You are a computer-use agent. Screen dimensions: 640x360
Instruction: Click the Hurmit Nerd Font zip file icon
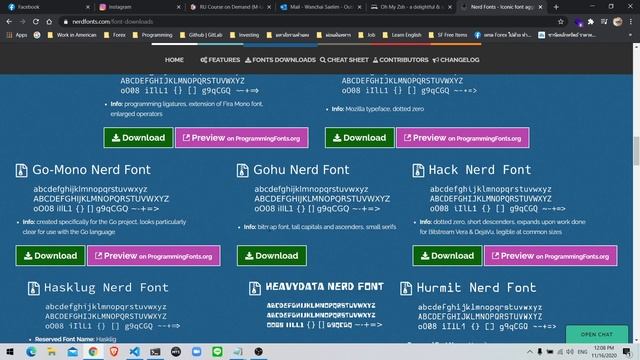pyautogui.click(x=406, y=288)
